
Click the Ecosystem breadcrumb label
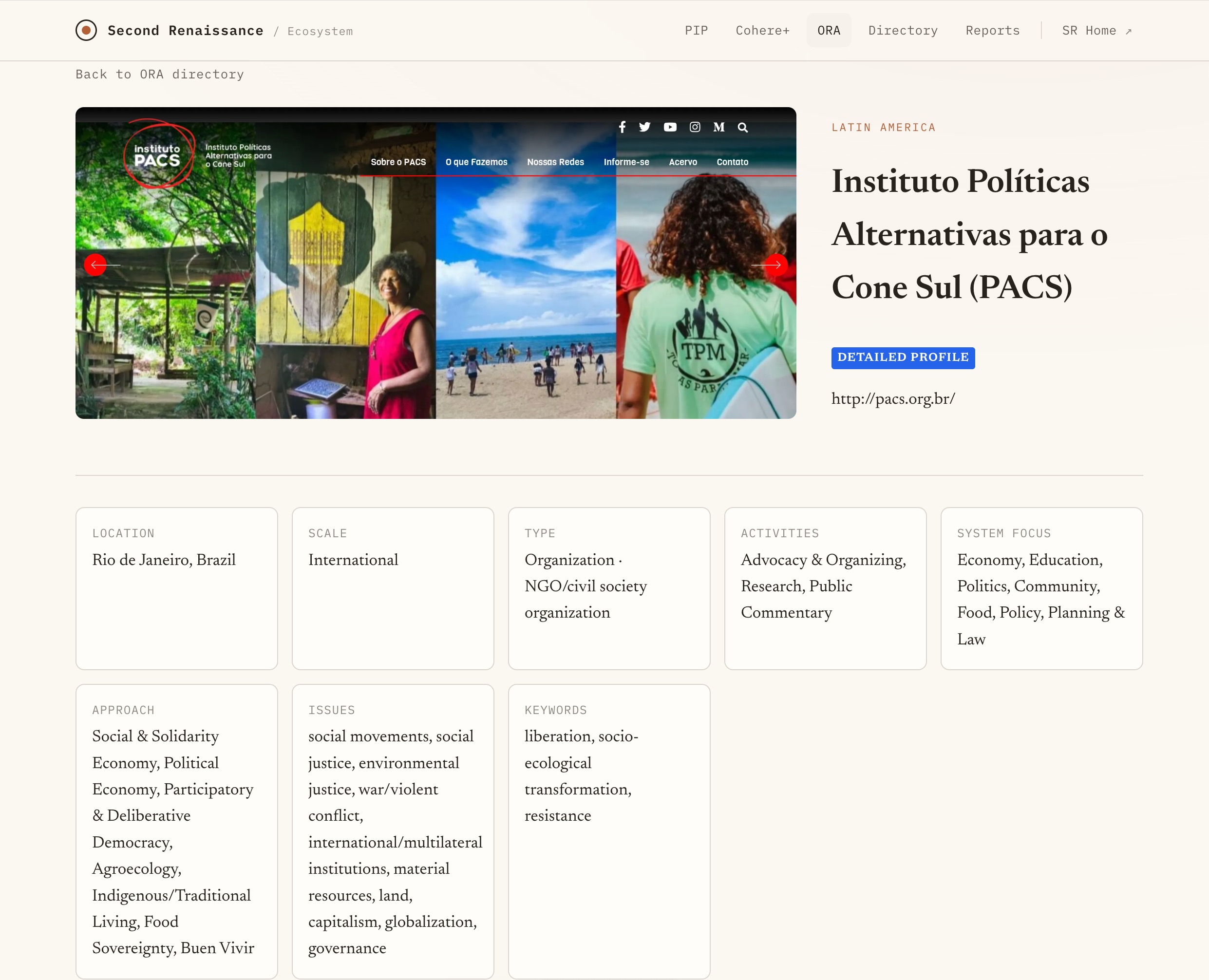point(320,32)
